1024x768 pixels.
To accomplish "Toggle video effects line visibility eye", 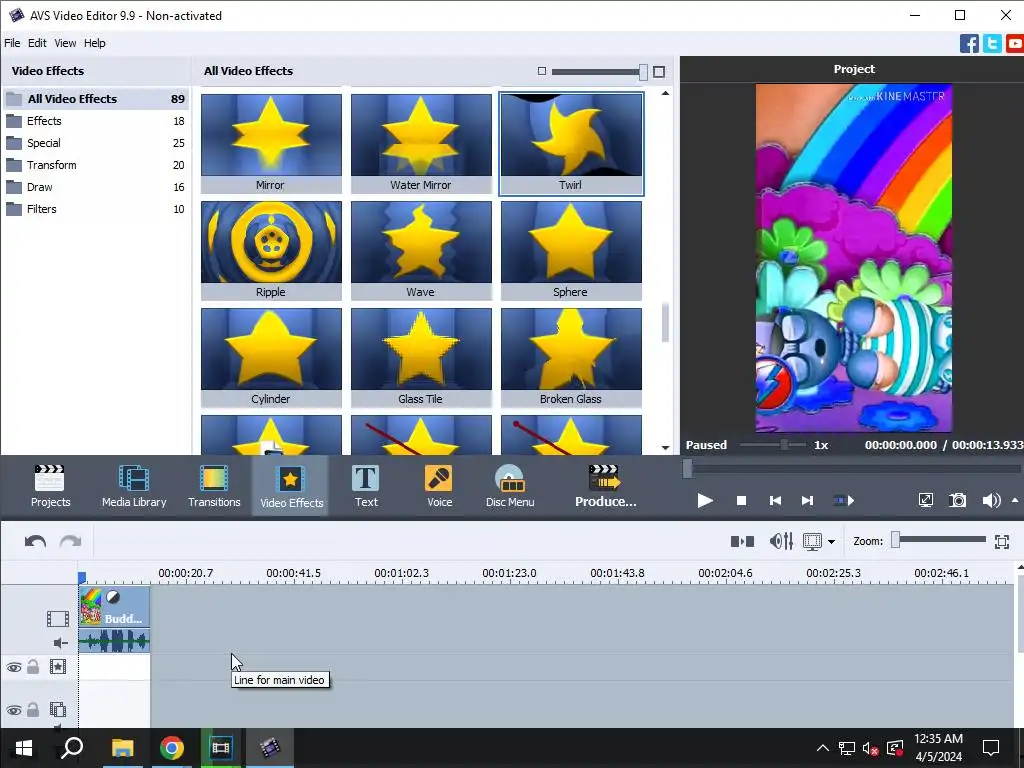I will point(14,667).
